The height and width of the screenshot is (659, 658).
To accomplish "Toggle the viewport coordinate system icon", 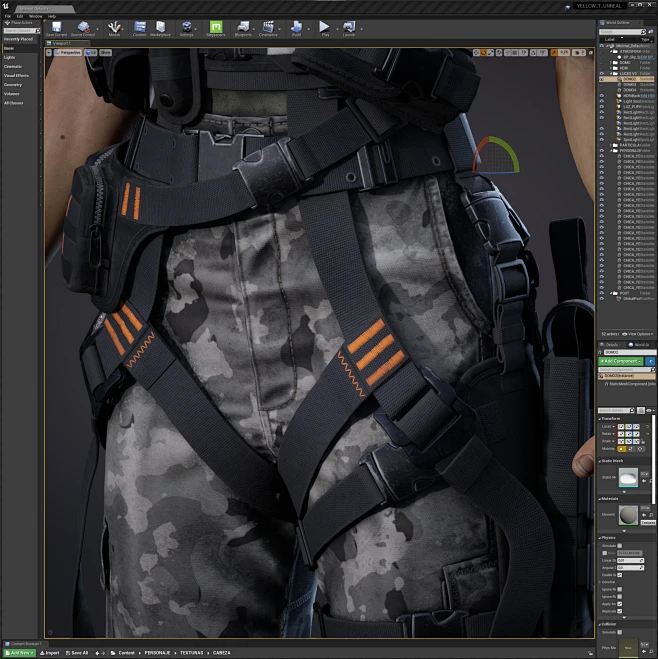I will point(499,53).
